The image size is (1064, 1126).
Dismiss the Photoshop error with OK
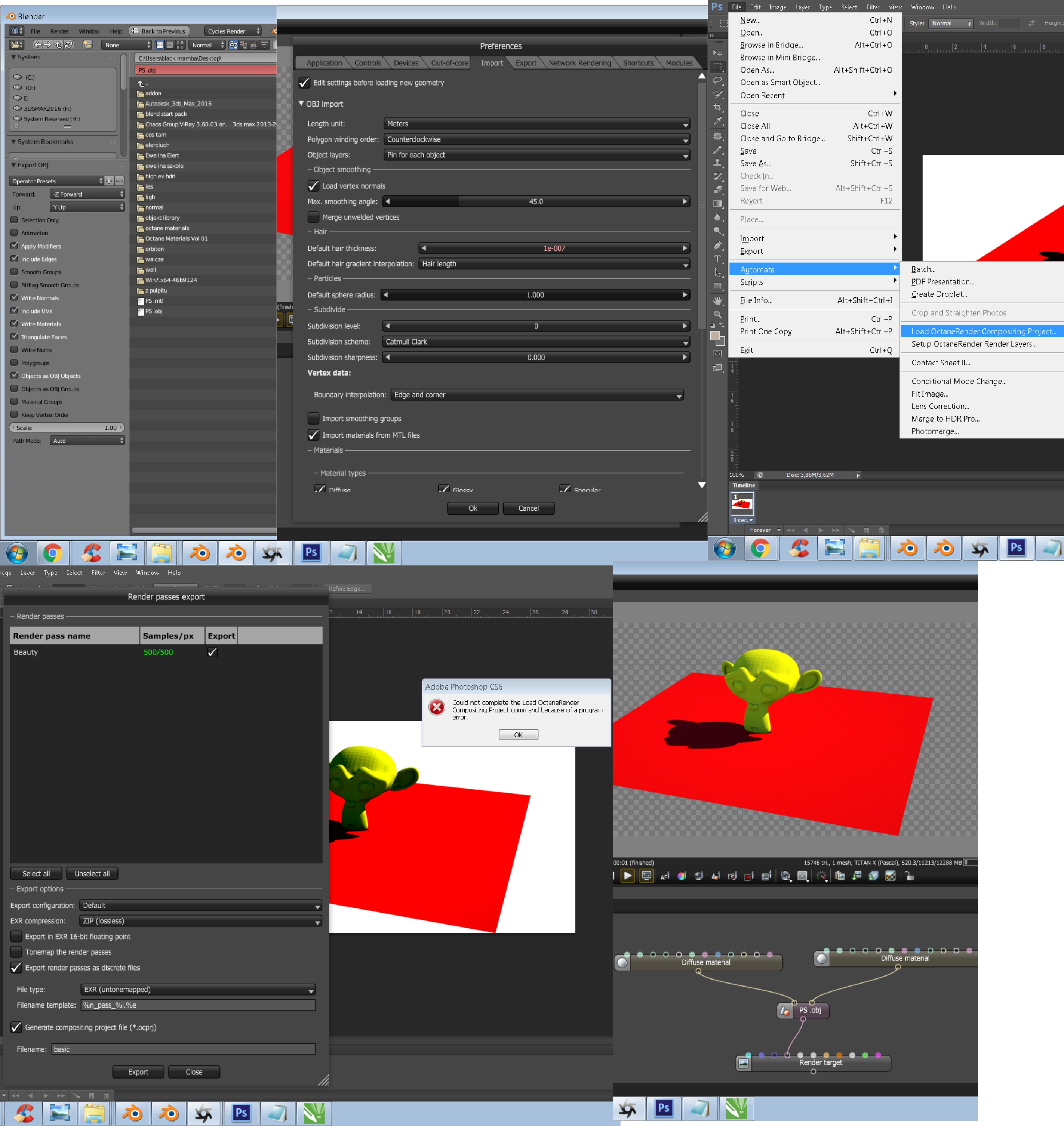[518, 735]
